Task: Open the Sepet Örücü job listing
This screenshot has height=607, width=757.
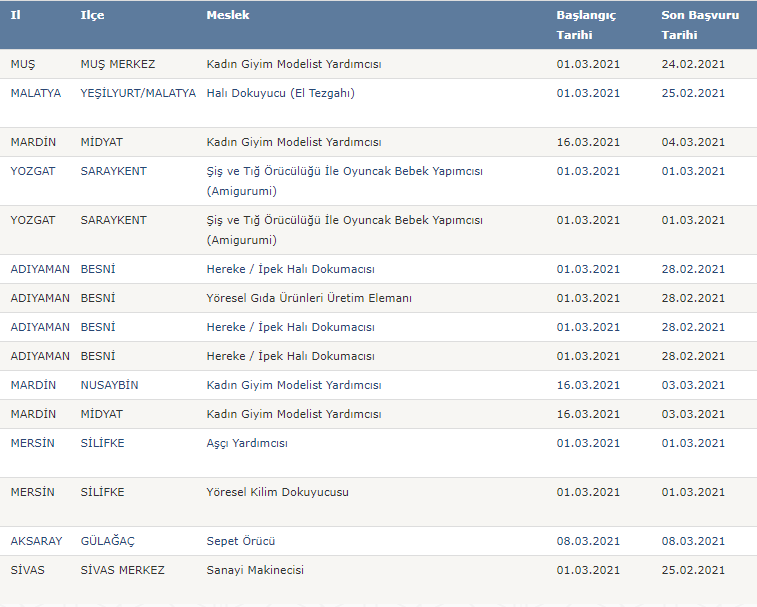Action: [241, 541]
